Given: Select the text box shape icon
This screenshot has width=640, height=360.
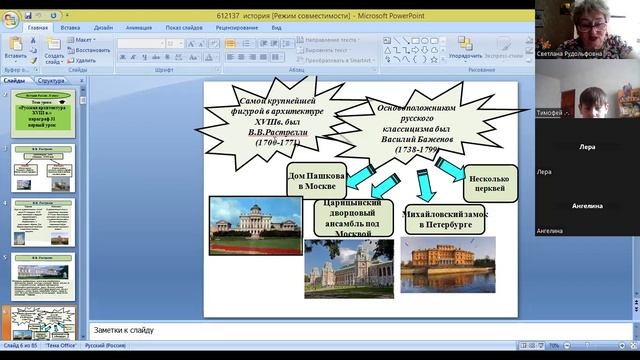Looking at the screenshot, I should click(387, 41).
